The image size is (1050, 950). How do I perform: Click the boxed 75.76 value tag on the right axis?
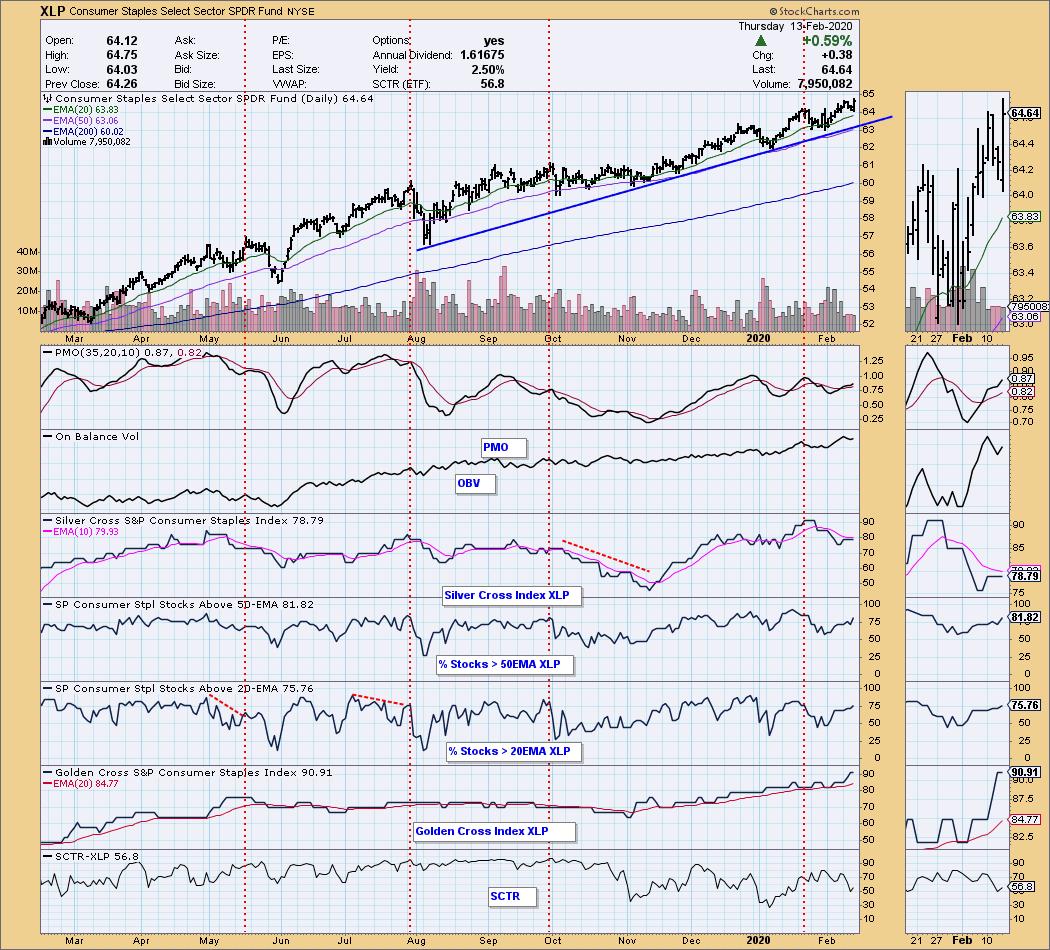[1025, 706]
